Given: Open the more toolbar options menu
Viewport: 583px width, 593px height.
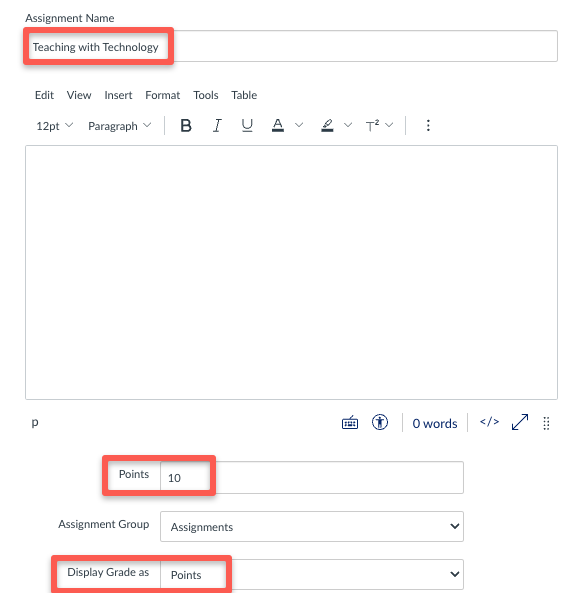Looking at the screenshot, I should [428, 126].
